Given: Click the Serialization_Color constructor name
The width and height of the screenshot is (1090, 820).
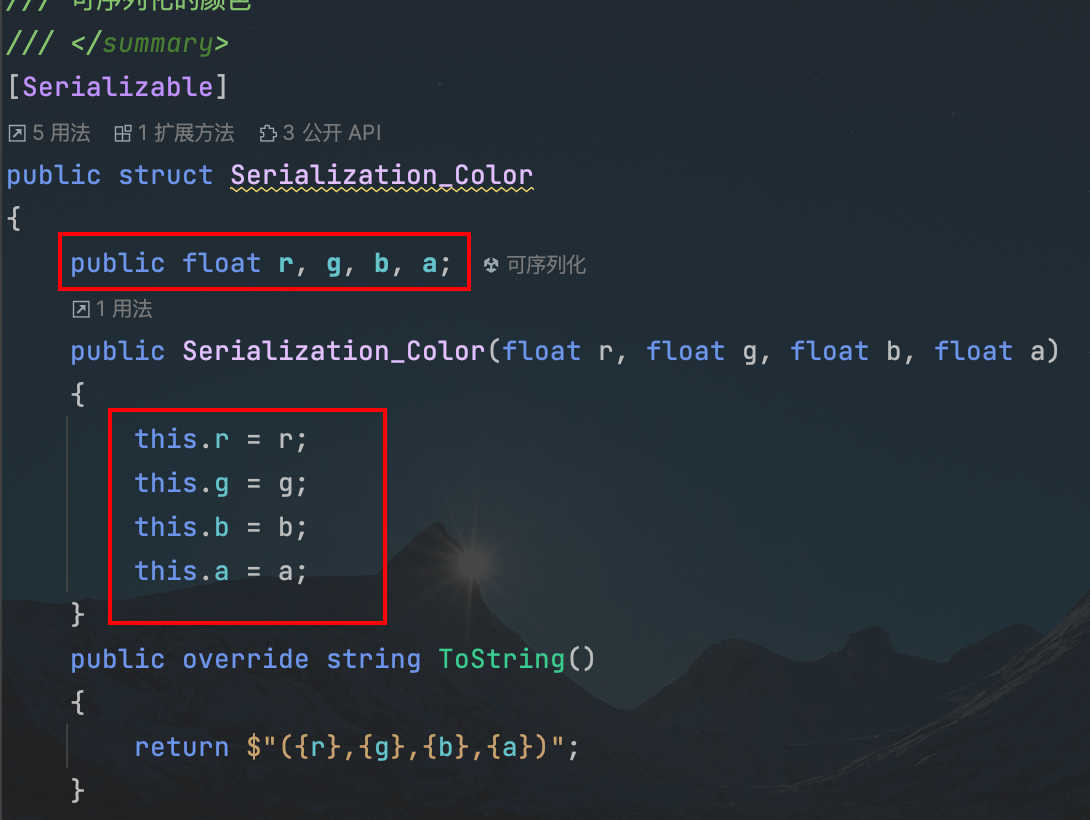Looking at the screenshot, I should point(334,351).
